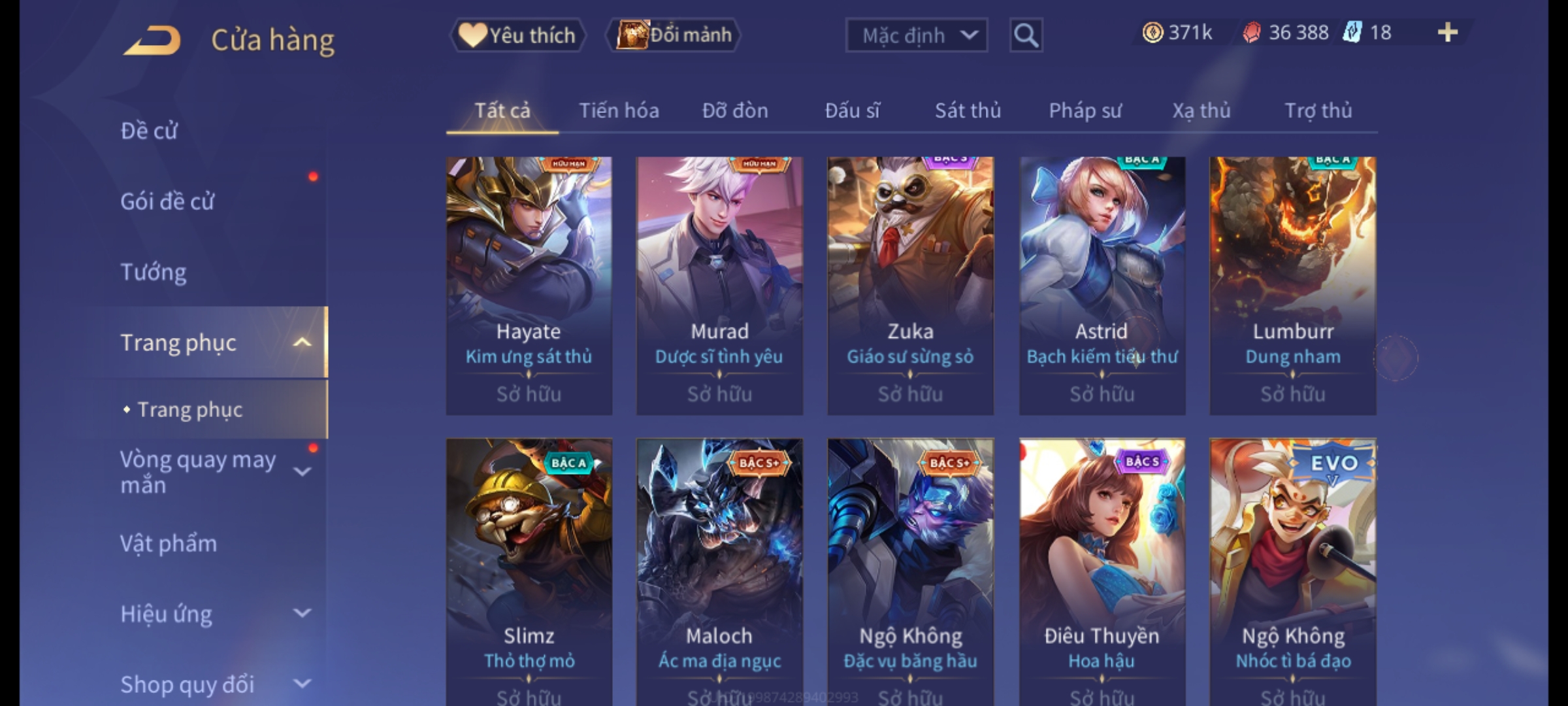Click the gold coin icon showing 371k
This screenshot has width=1568, height=706.
point(1152,33)
